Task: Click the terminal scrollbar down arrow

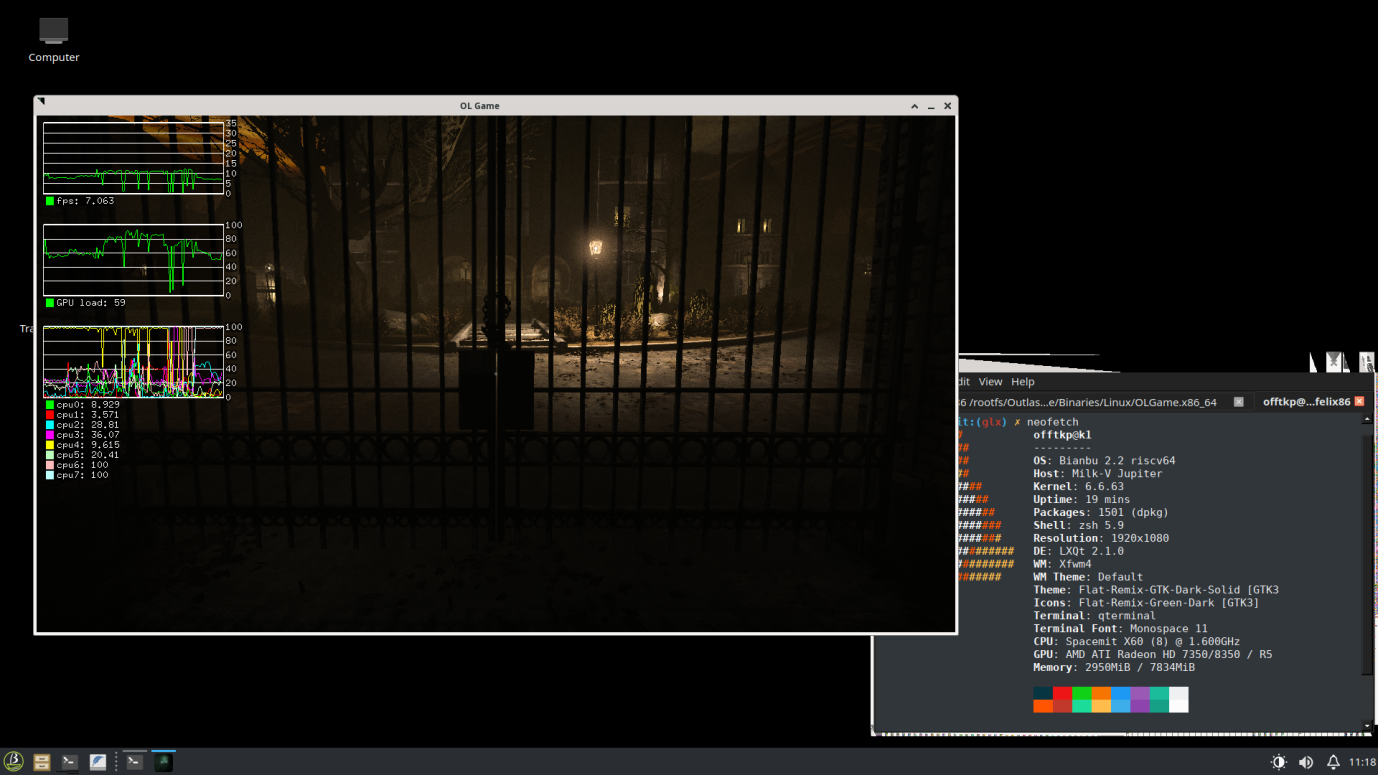Action: pos(1368,726)
